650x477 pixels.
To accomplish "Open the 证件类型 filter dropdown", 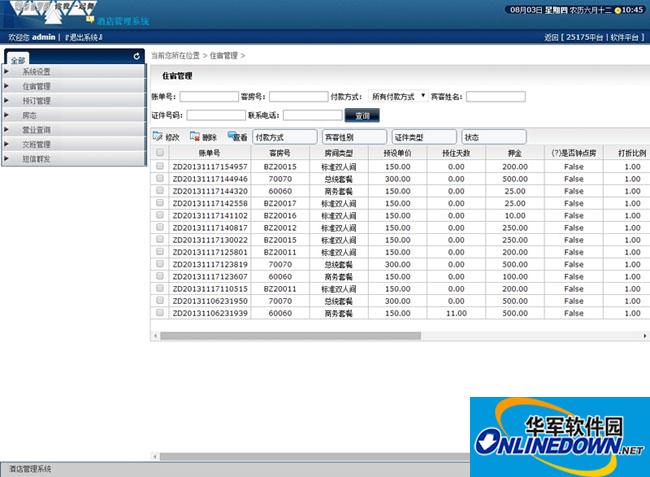I will click(424, 137).
